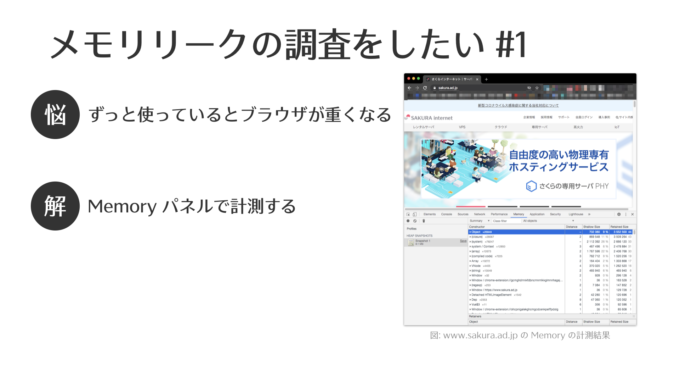Click the sakura.ad.jp address bar

click(x=481, y=88)
